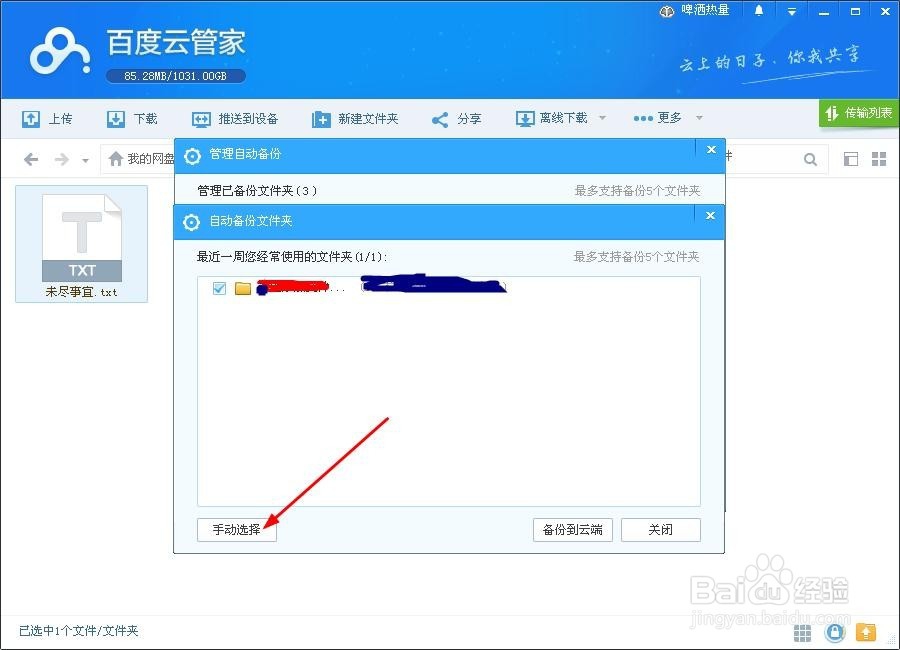Switch to list view mode
This screenshot has height=650, width=900.
coord(852,158)
